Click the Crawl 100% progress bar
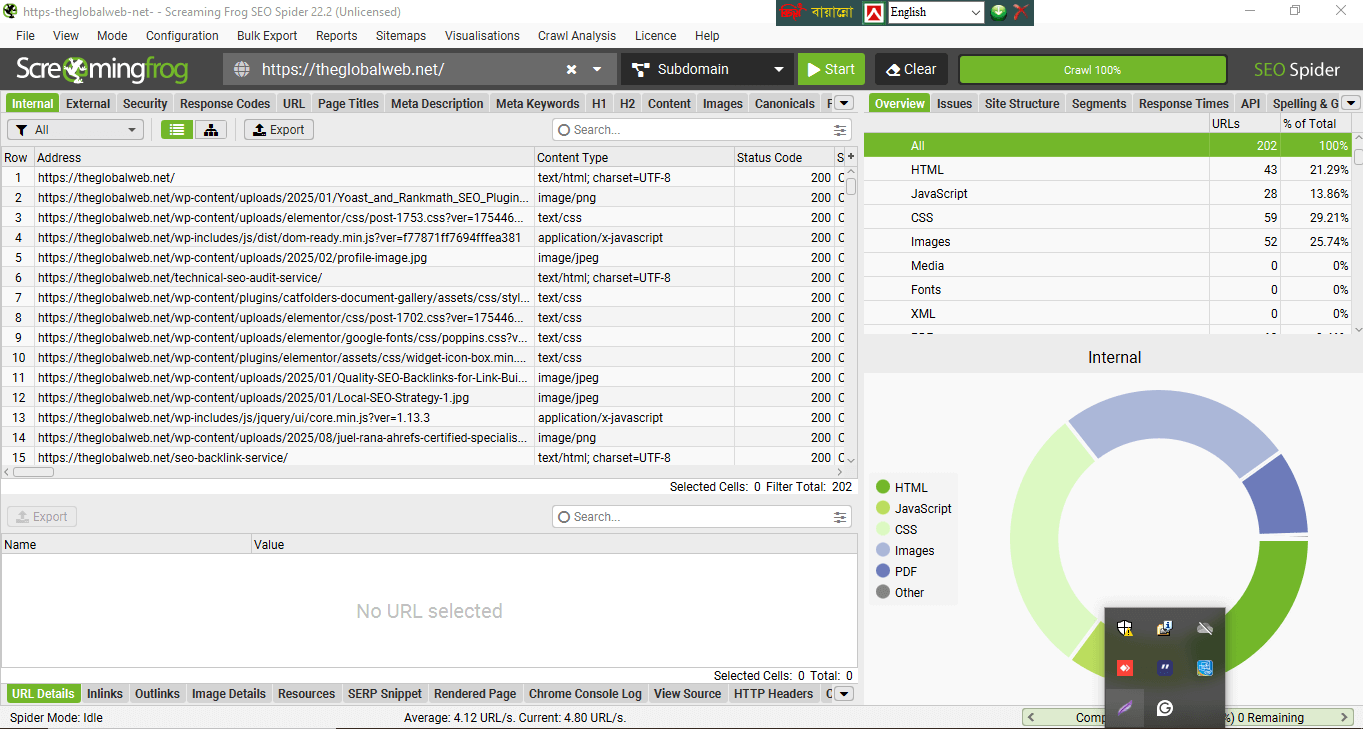 tap(1092, 70)
